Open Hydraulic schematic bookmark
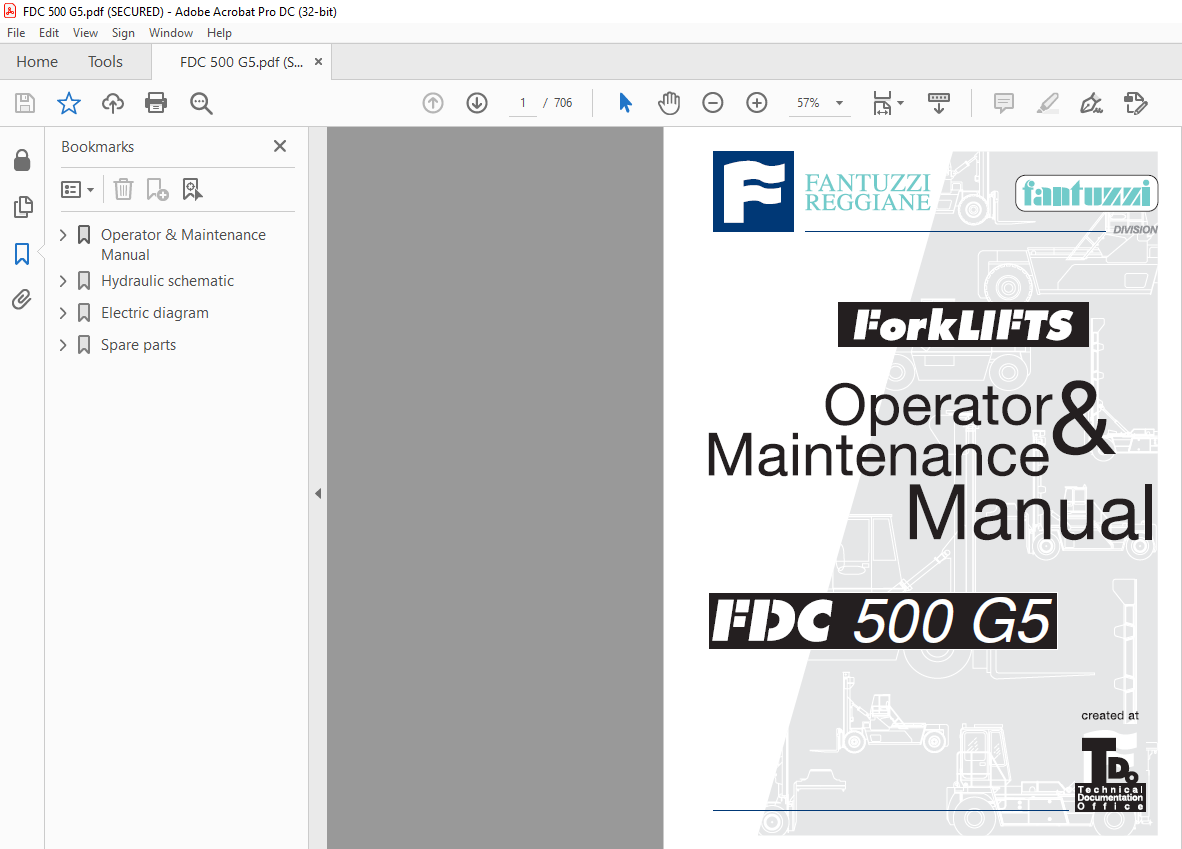The image size is (1182, 849). [x=167, y=281]
